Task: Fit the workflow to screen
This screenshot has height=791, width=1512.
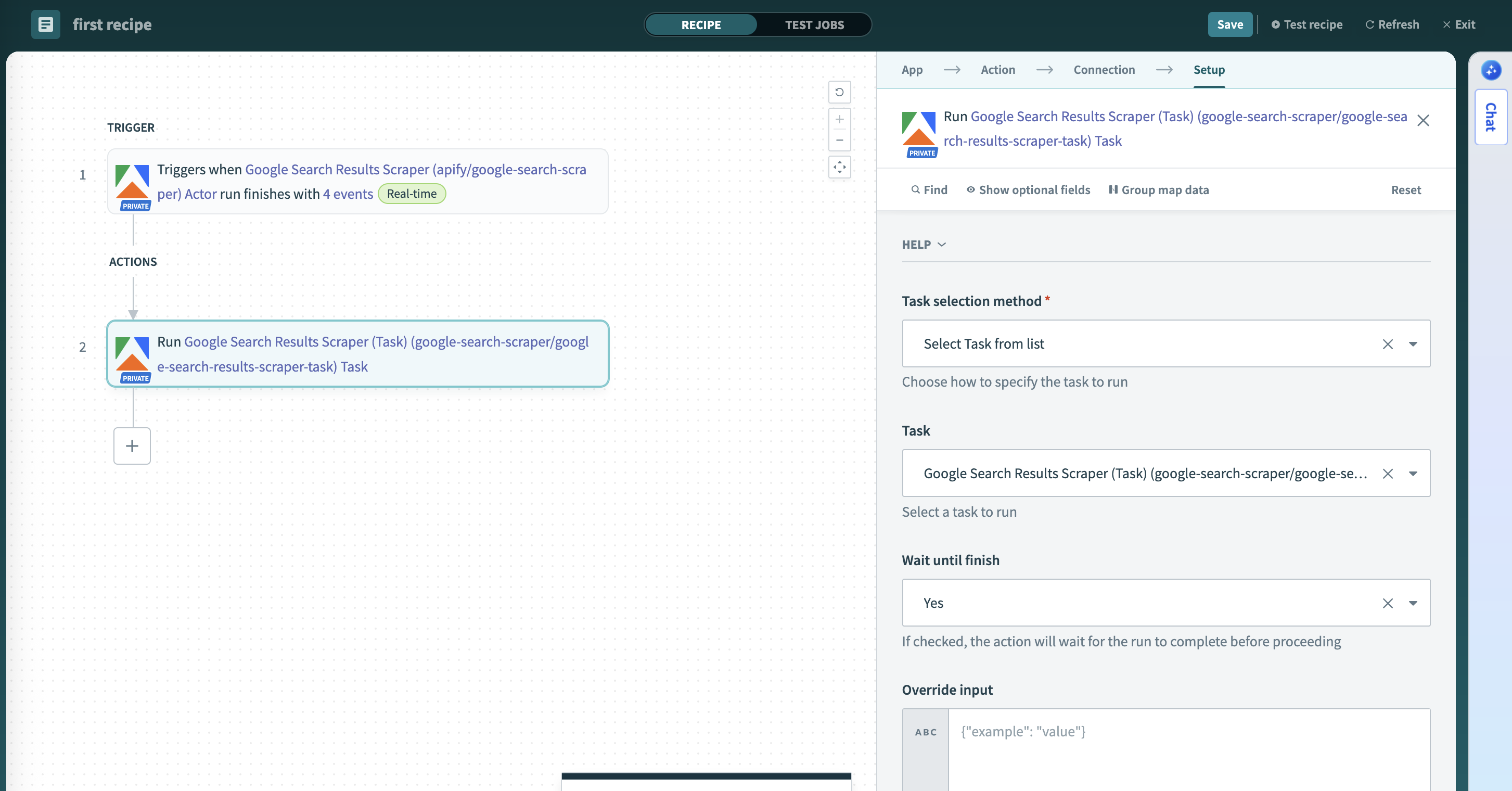Action: [839, 168]
